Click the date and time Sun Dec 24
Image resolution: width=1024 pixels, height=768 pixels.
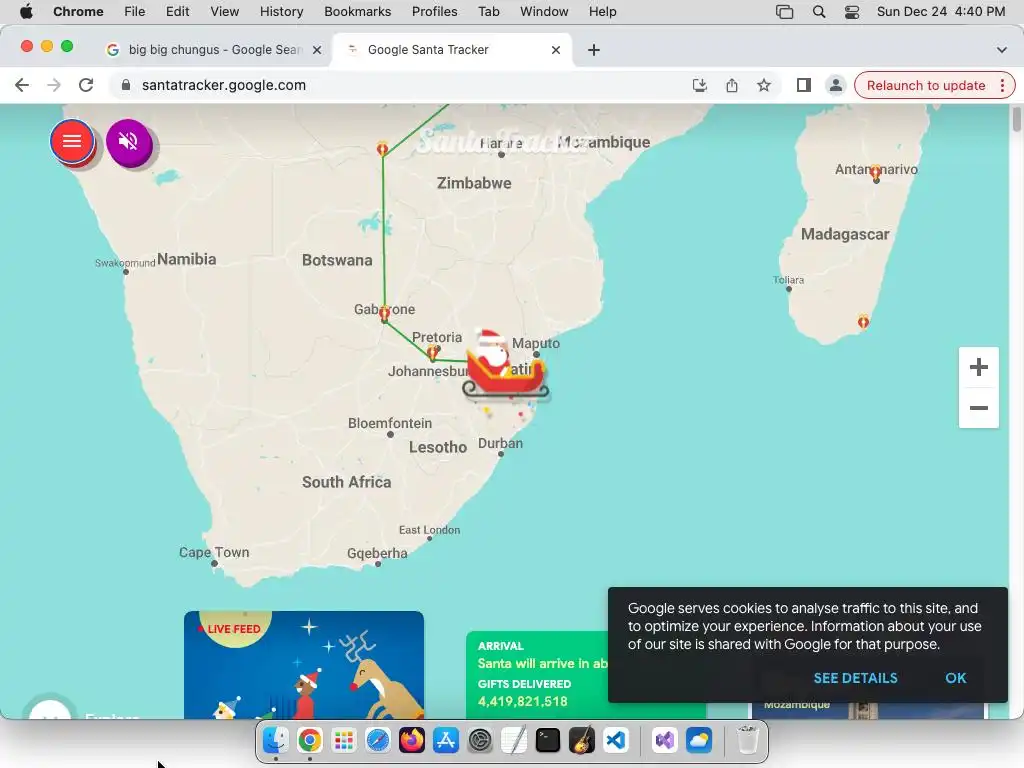pos(940,11)
